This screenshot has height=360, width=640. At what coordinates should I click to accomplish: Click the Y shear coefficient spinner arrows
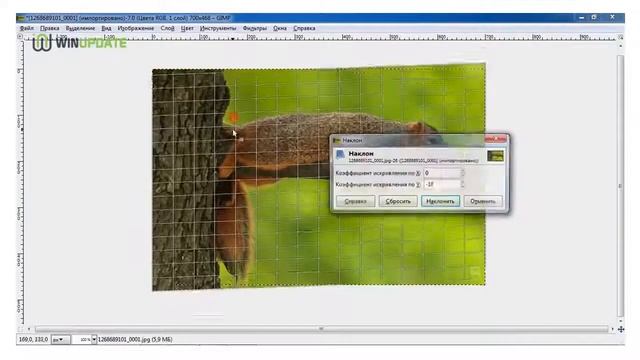coord(462,184)
